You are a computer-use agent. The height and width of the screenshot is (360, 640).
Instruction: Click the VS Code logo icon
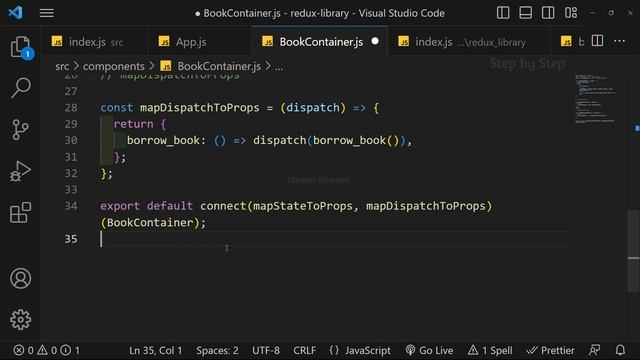[16, 13]
